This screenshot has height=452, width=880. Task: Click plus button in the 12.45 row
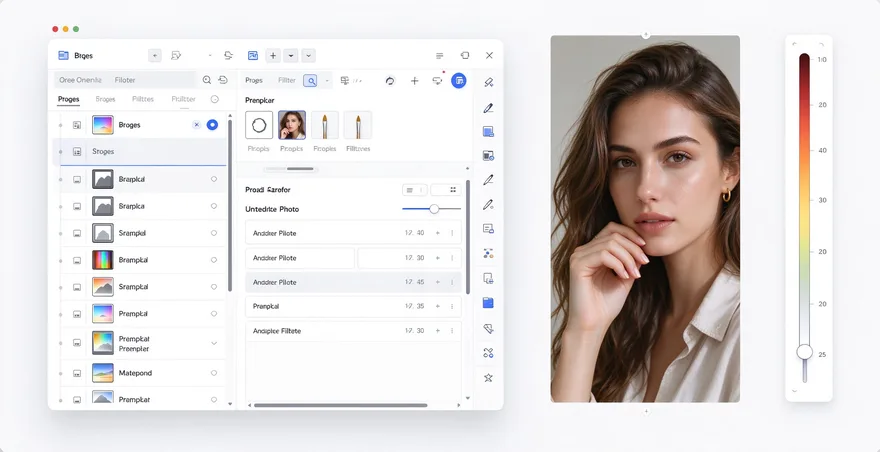438,282
